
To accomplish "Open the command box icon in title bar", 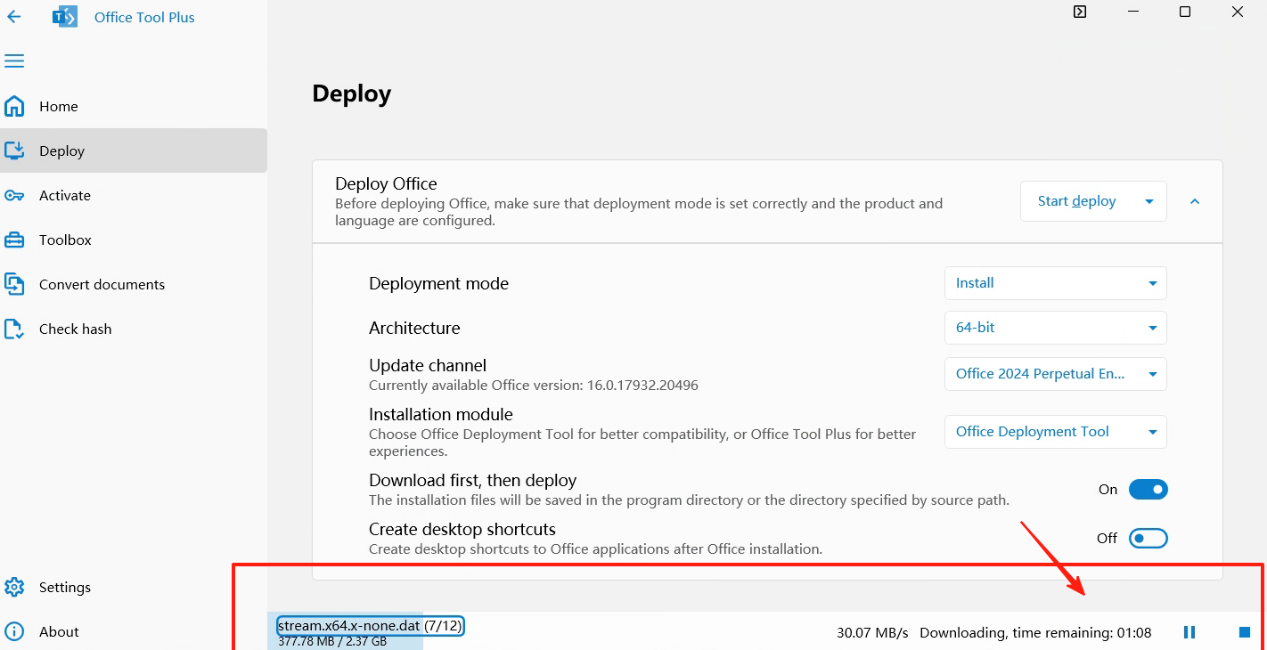I will pos(1079,12).
